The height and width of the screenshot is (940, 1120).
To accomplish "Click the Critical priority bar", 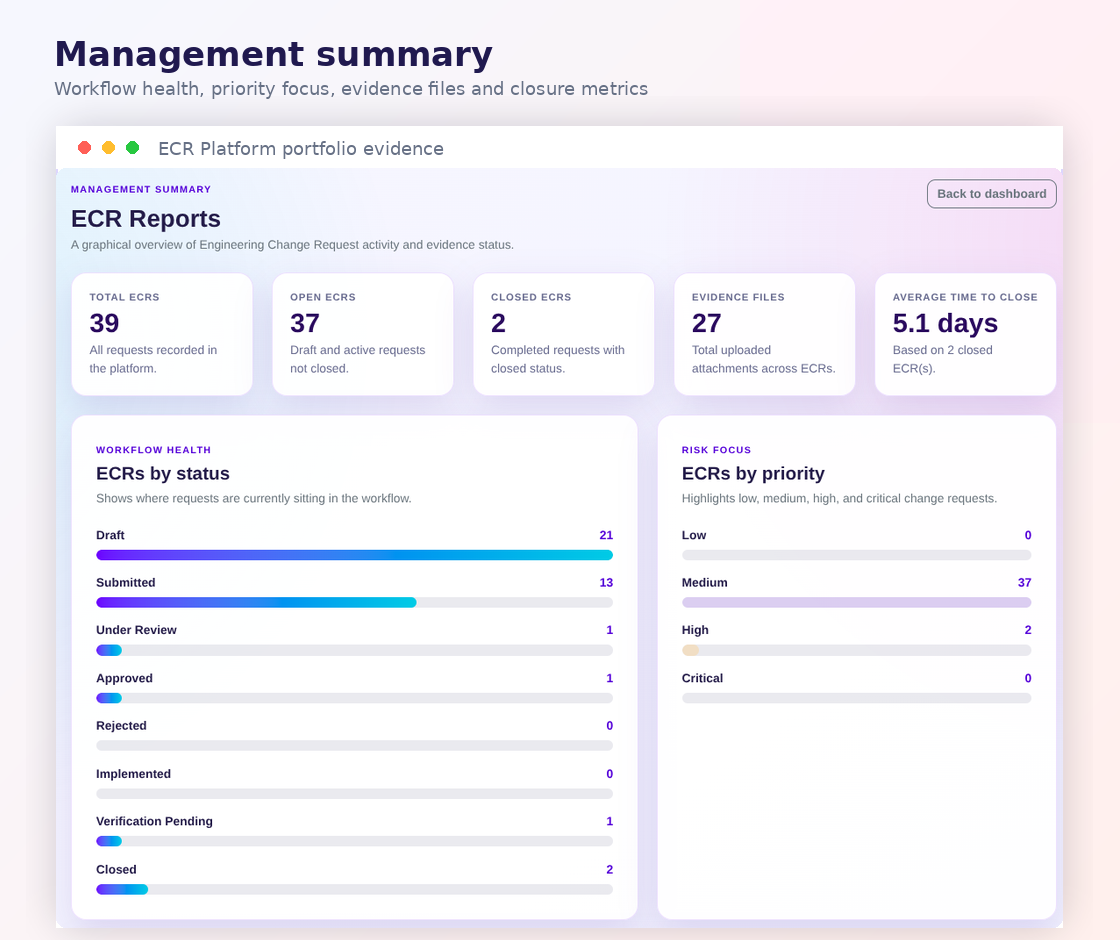I will 856,698.
